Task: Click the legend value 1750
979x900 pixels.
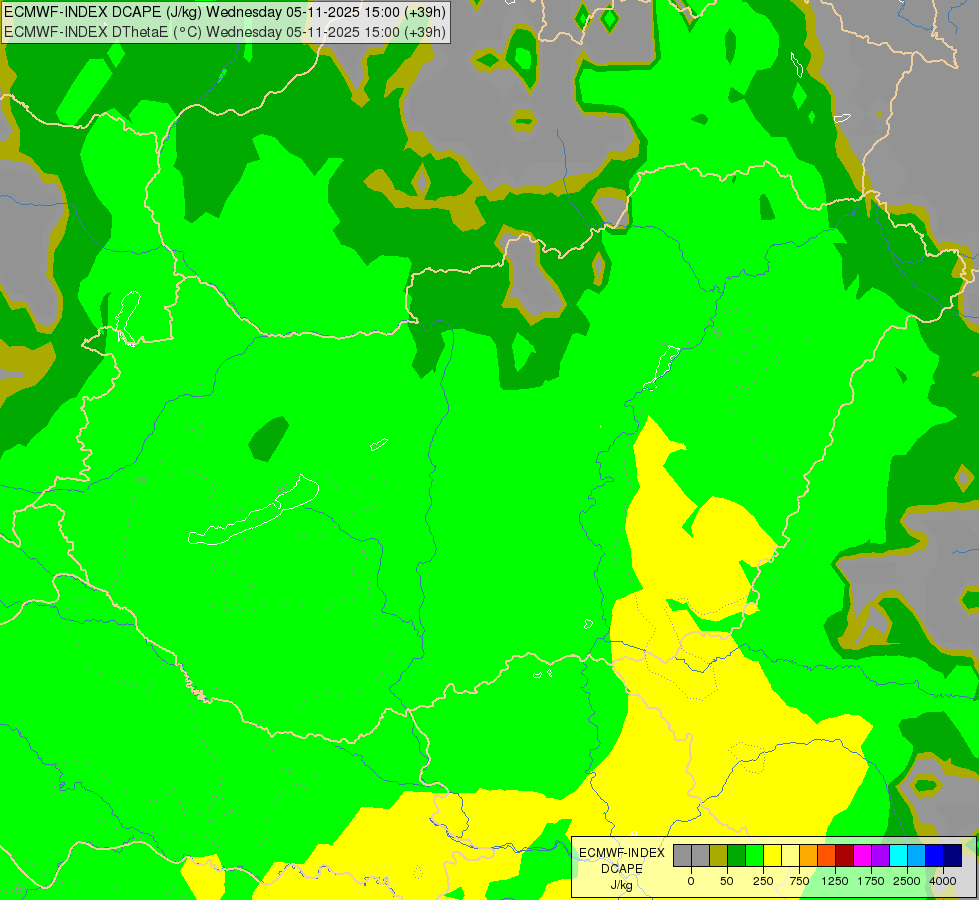Action: (871, 881)
